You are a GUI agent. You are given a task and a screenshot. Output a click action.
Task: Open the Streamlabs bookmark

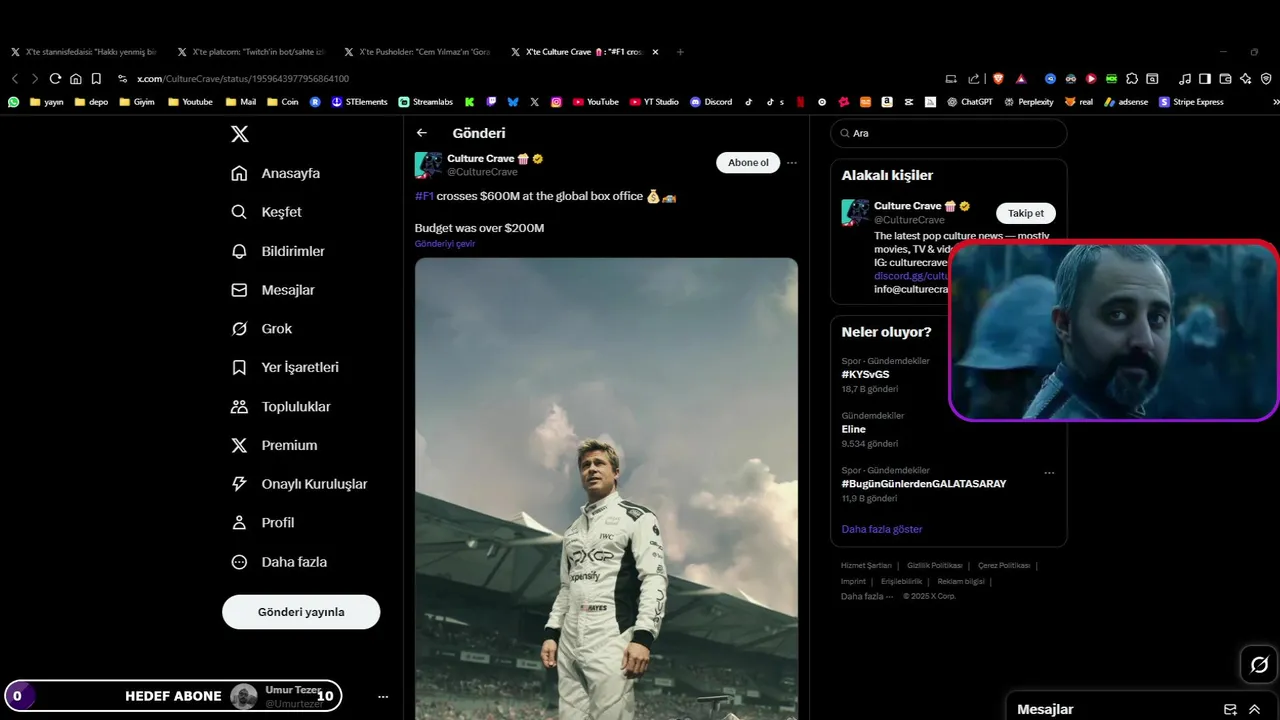pyautogui.click(x=425, y=102)
